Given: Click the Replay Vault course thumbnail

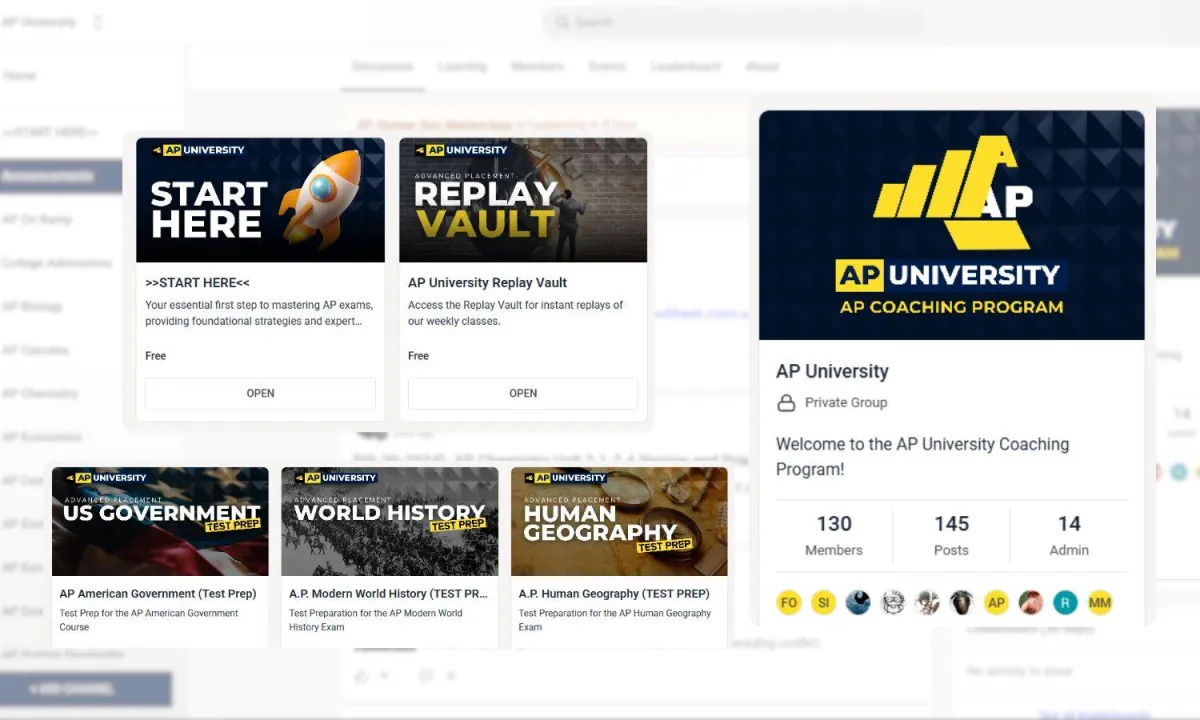Looking at the screenshot, I should [523, 200].
